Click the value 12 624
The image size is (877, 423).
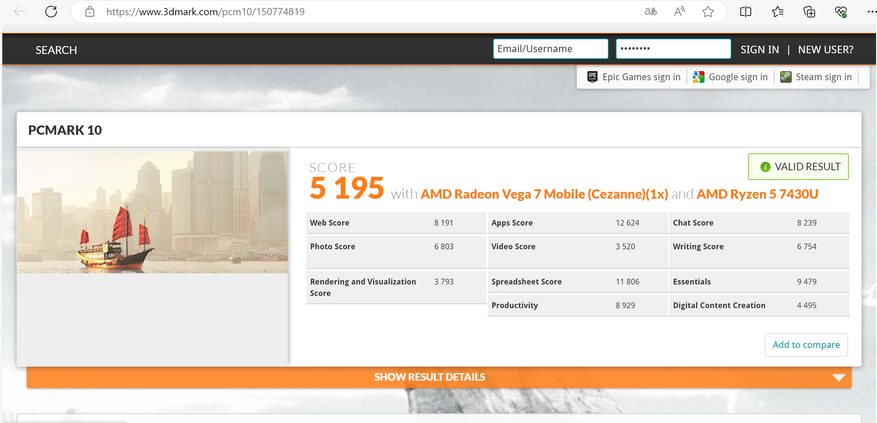627,223
